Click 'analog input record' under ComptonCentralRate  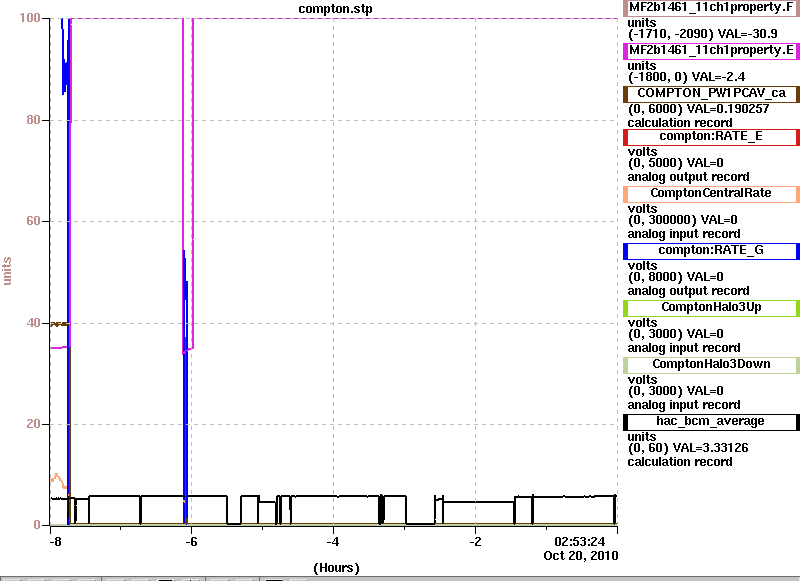[684, 234]
